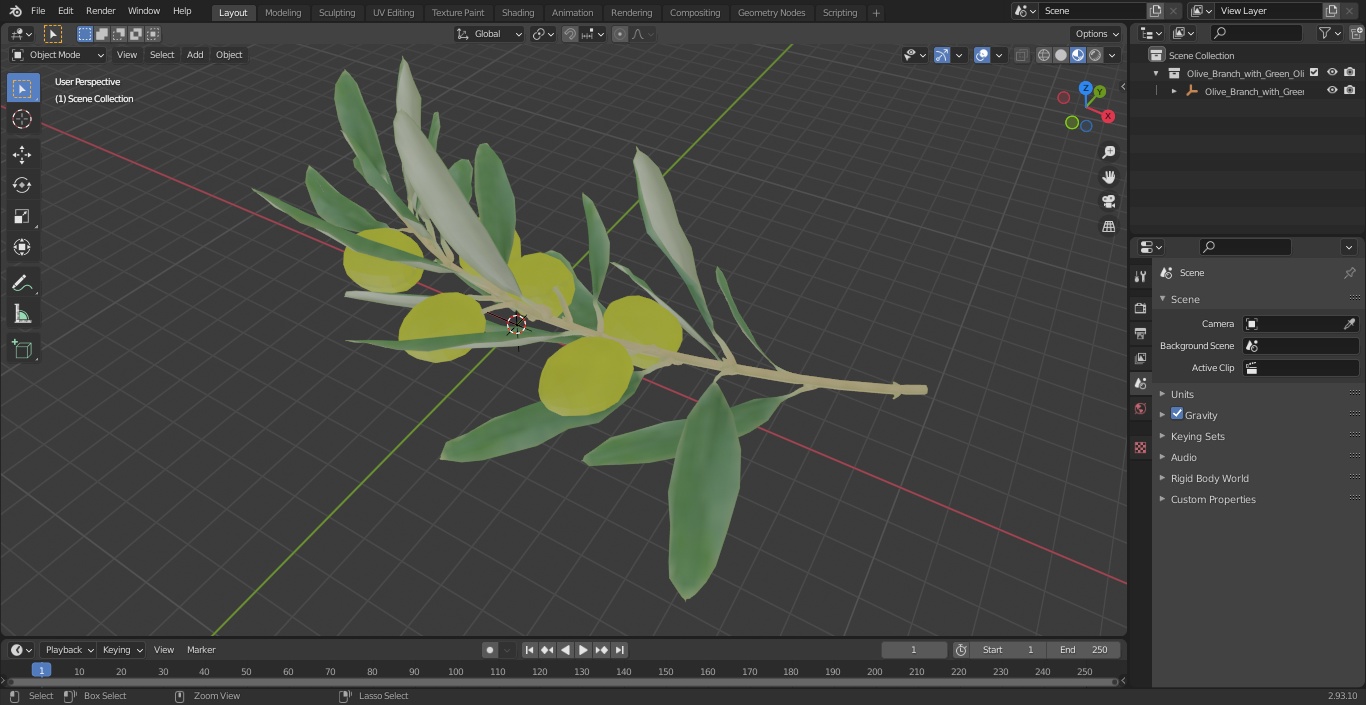Expand the Rigid Body World panel

[1209, 478]
